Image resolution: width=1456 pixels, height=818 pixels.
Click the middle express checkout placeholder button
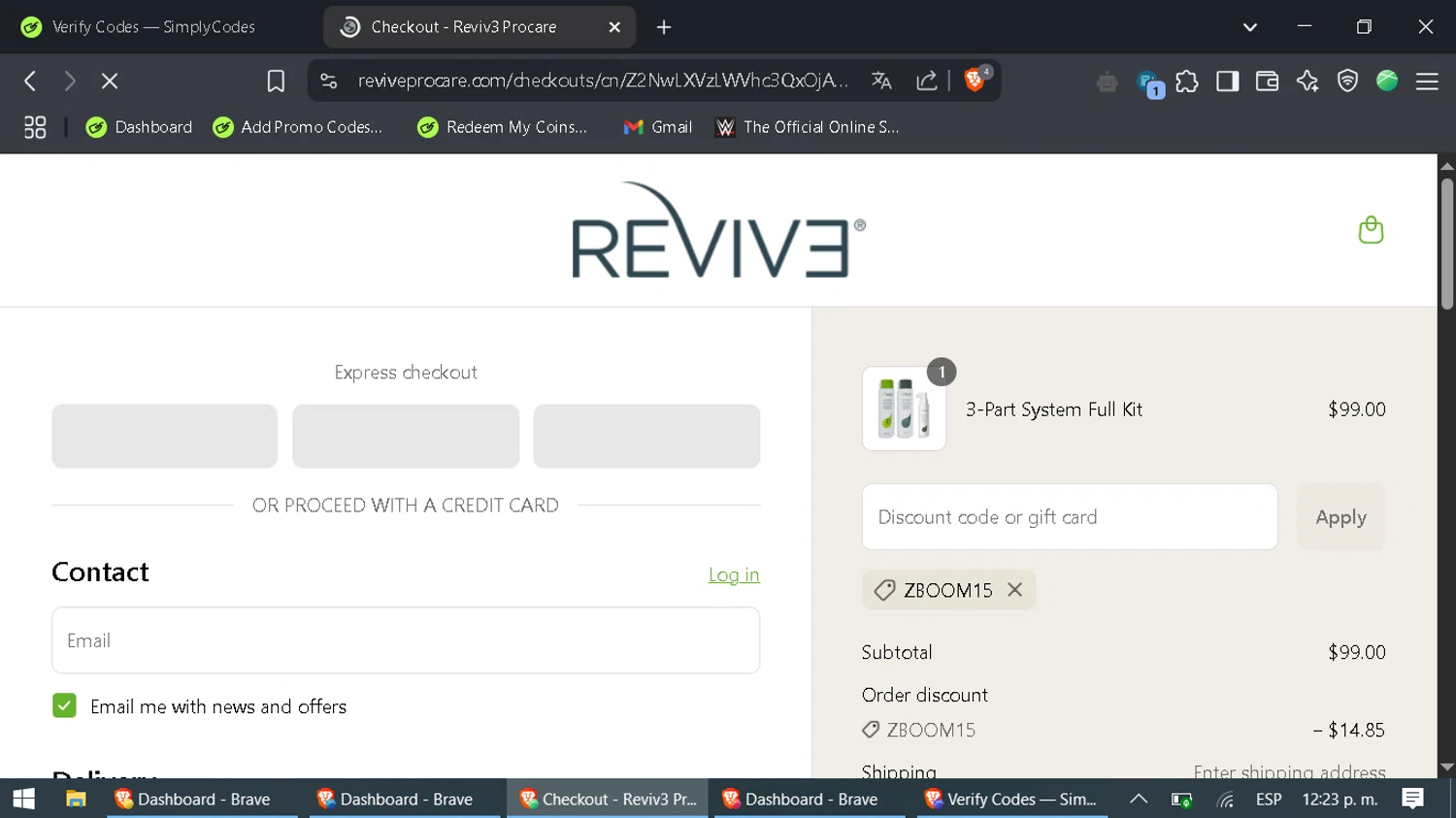pyautogui.click(x=406, y=437)
